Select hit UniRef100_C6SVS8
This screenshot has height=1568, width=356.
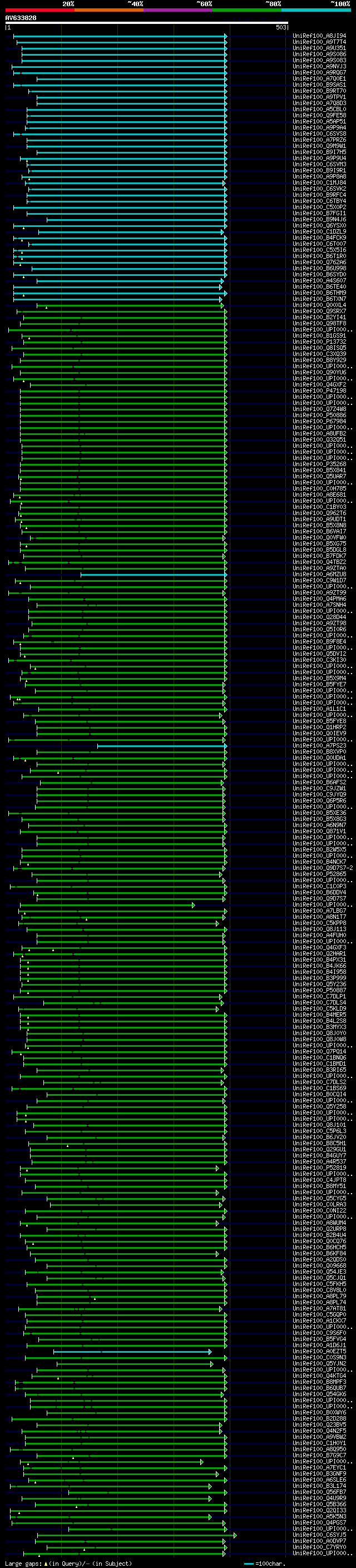point(319,134)
